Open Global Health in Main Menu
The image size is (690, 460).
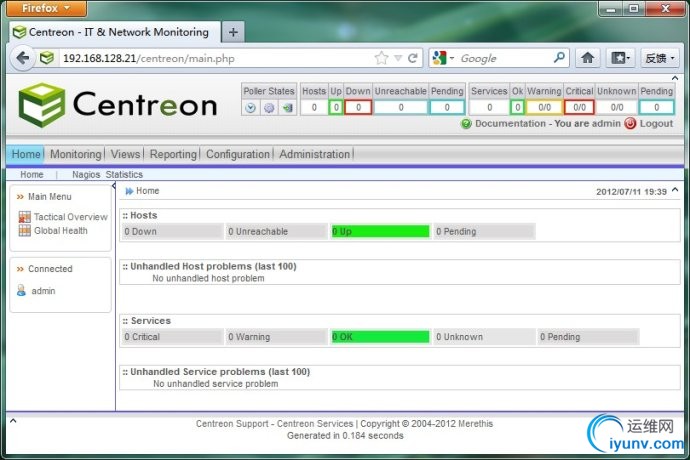[61, 231]
